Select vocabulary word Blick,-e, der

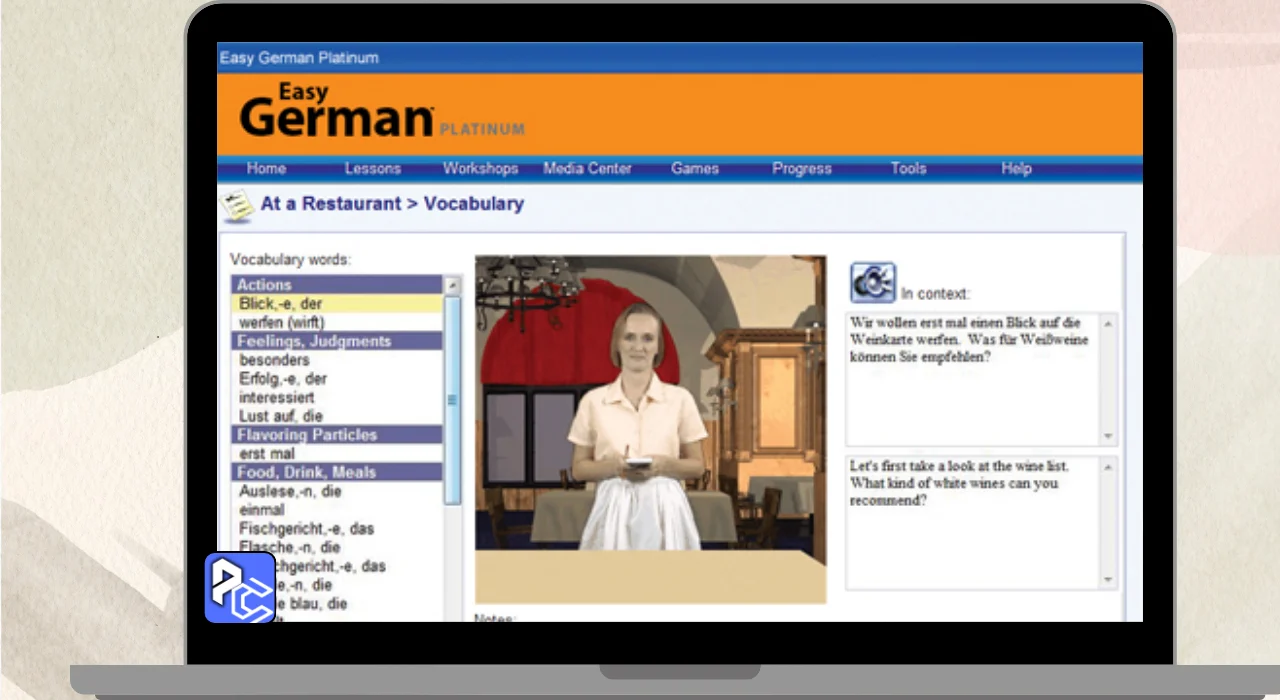pos(337,303)
